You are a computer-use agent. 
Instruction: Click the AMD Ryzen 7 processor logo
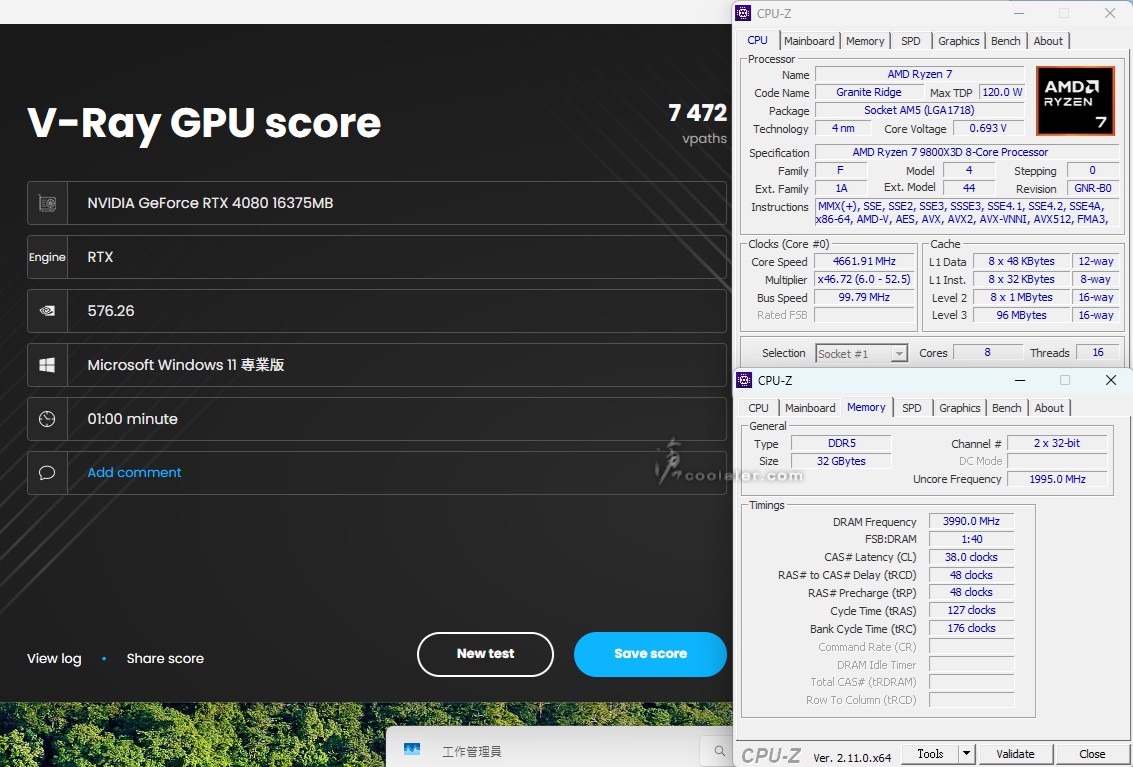pos(1075,101)
